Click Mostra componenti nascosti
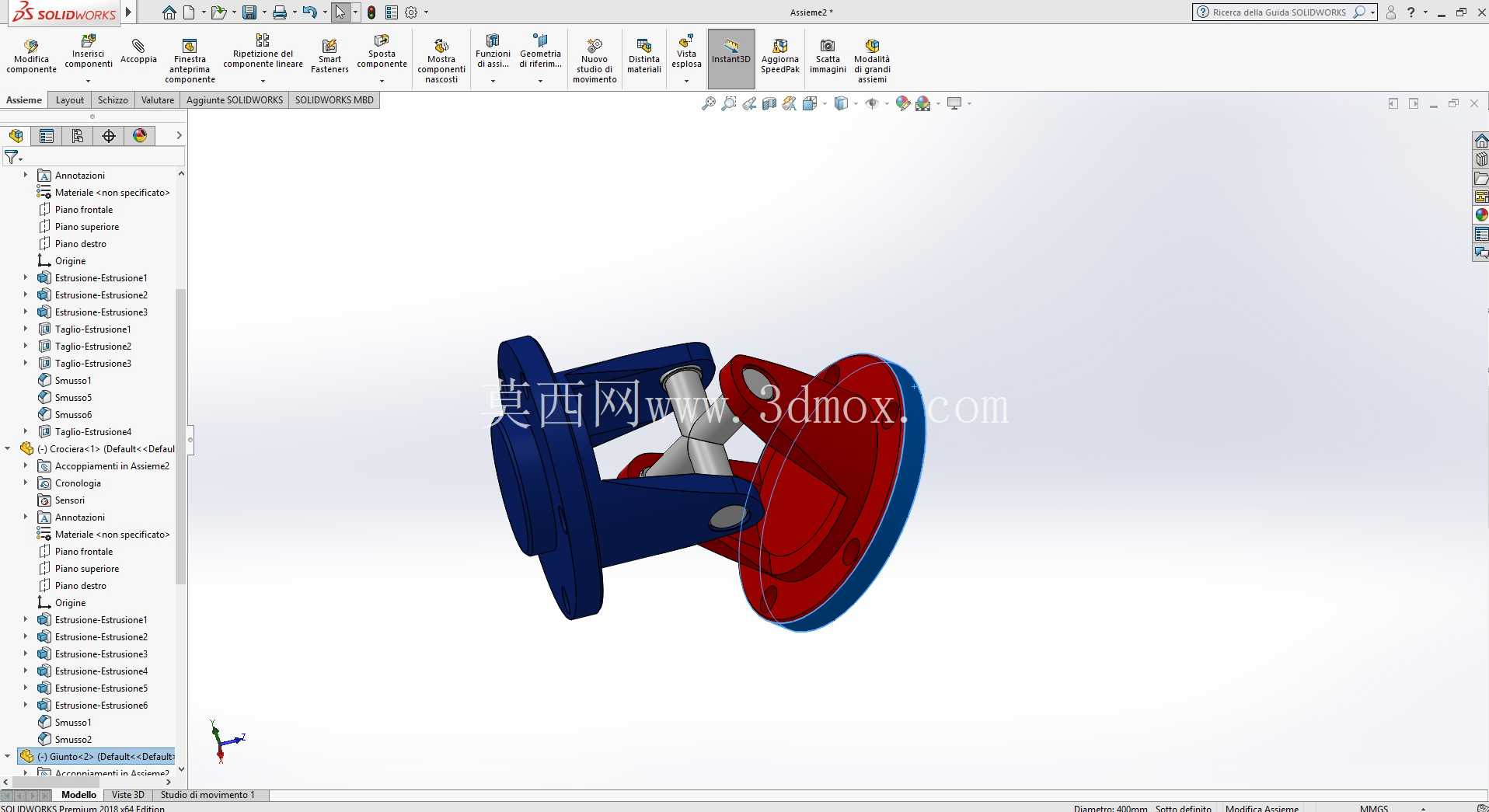Viewport: 1489px width, 812px height. coord(441,61)
